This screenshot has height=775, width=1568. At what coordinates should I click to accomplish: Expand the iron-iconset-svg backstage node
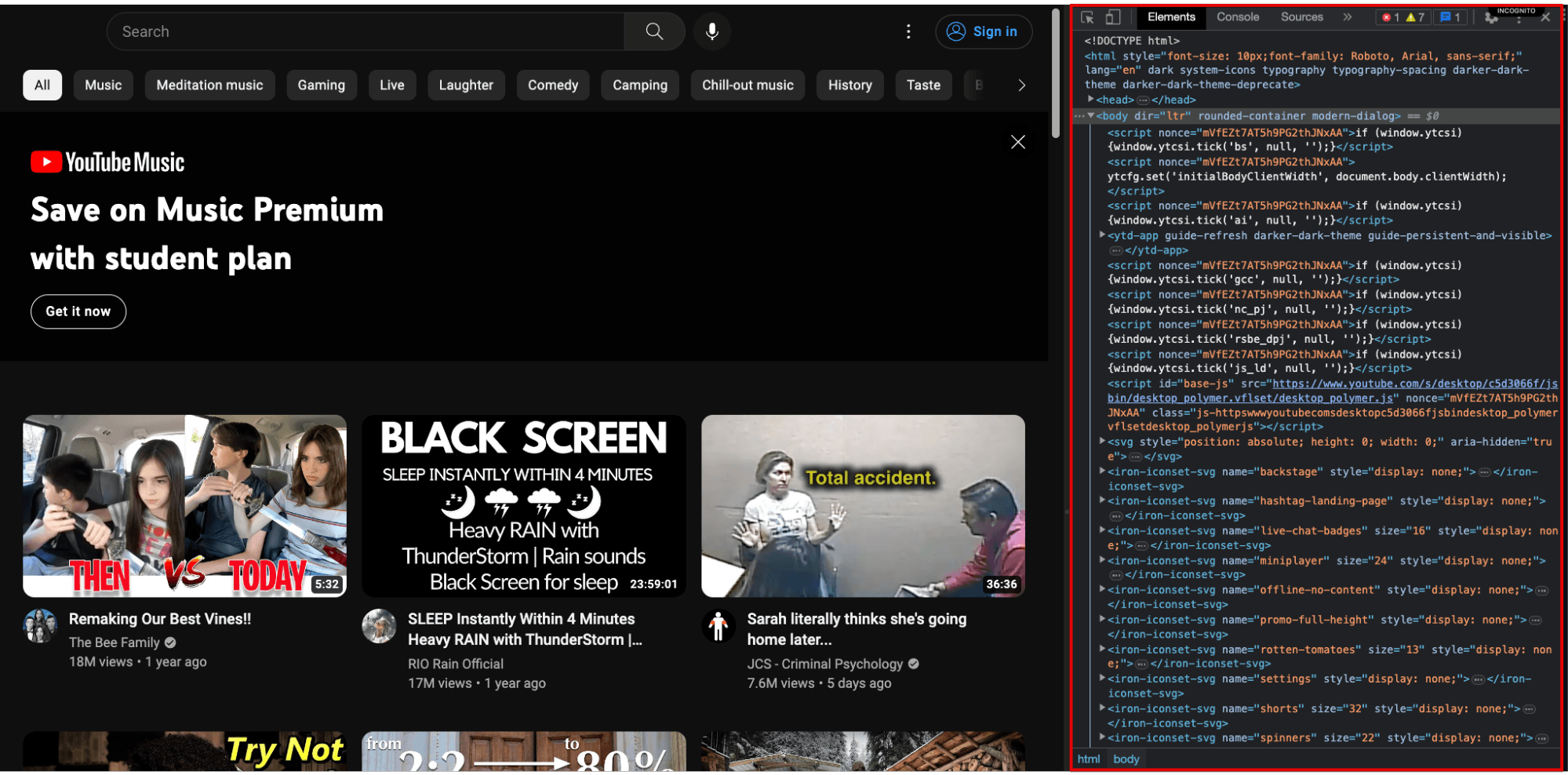click(1102, 471)
